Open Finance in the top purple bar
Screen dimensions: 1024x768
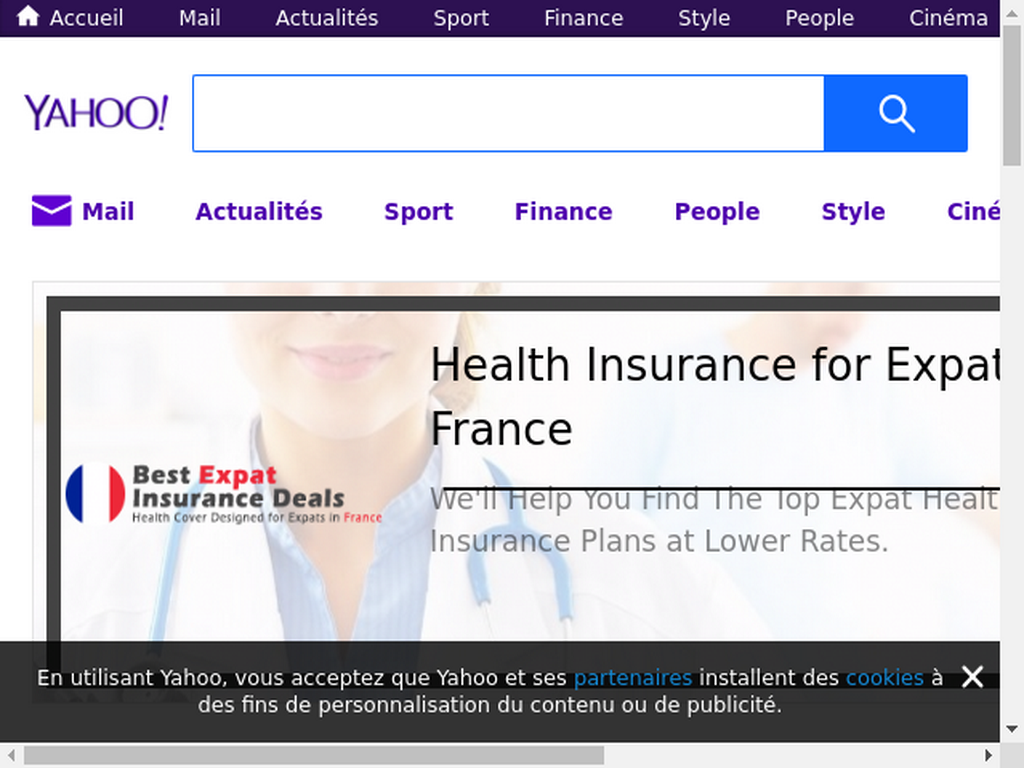click(x=584, y=18)
